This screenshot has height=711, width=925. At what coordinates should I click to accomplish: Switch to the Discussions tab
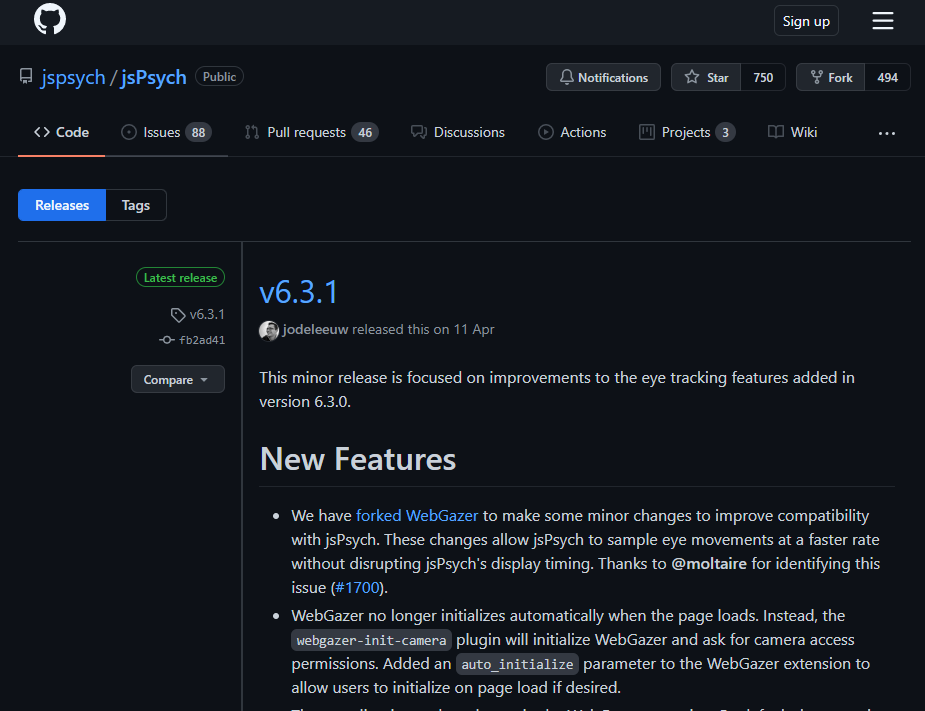click(458, 132)
